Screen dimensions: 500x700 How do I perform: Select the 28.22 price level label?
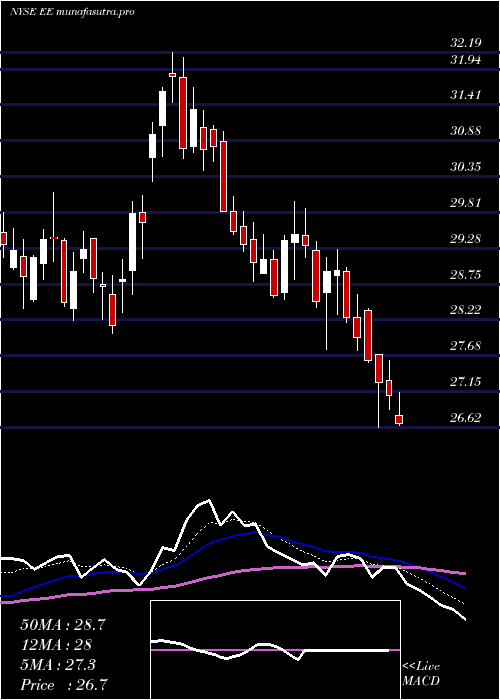[x=466, y=310]
